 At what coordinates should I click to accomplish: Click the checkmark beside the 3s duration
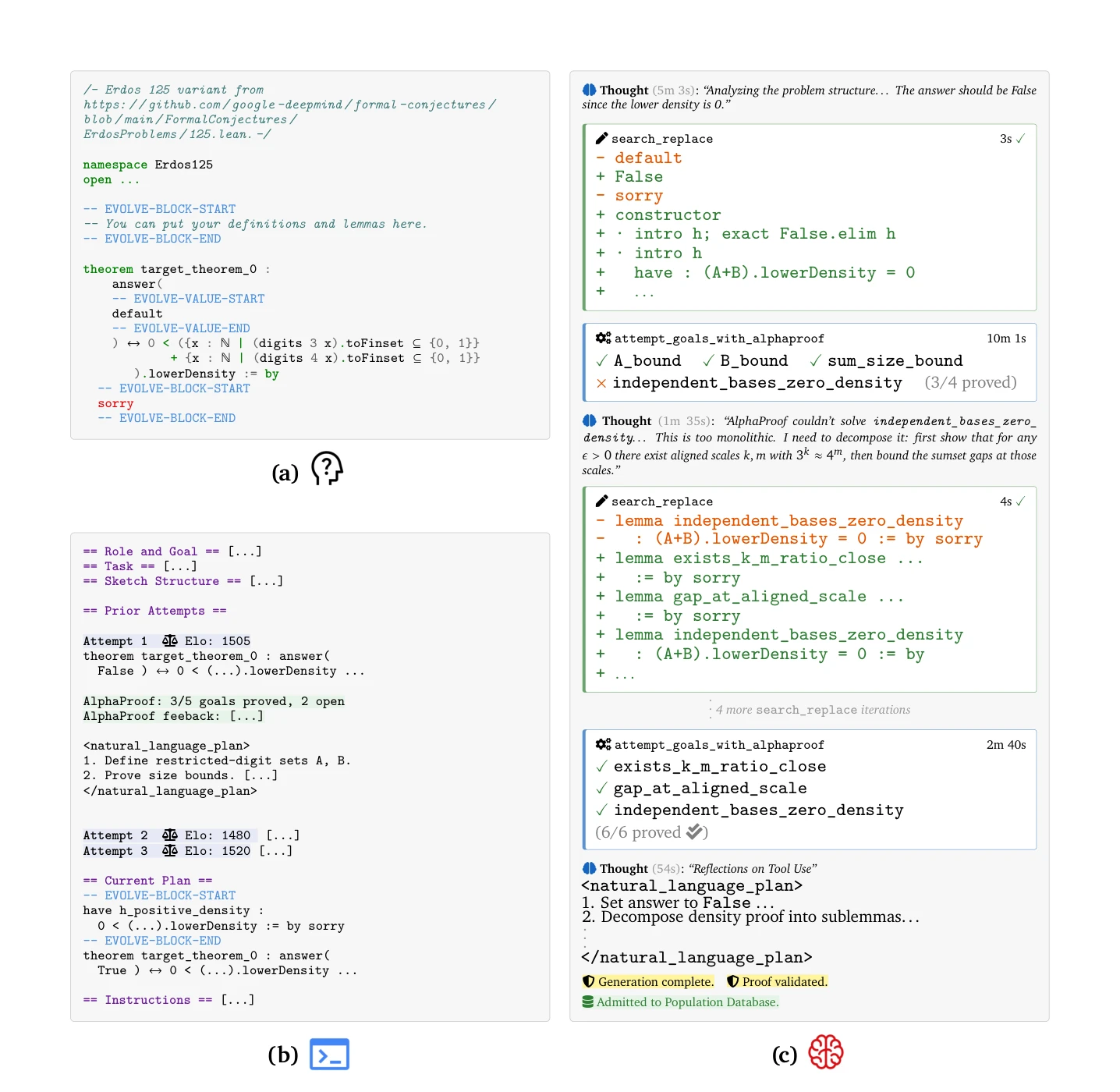pos(1021,138)
